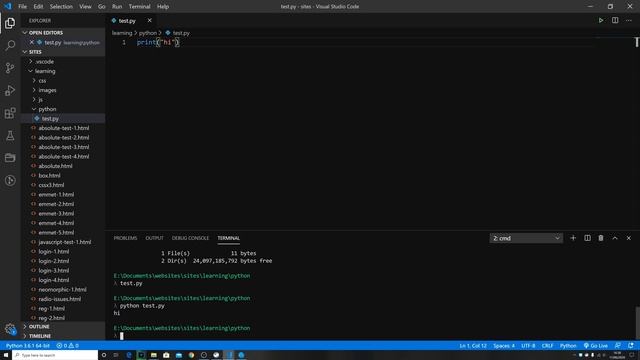Open Chrome from the taskbar

[191, 355]
